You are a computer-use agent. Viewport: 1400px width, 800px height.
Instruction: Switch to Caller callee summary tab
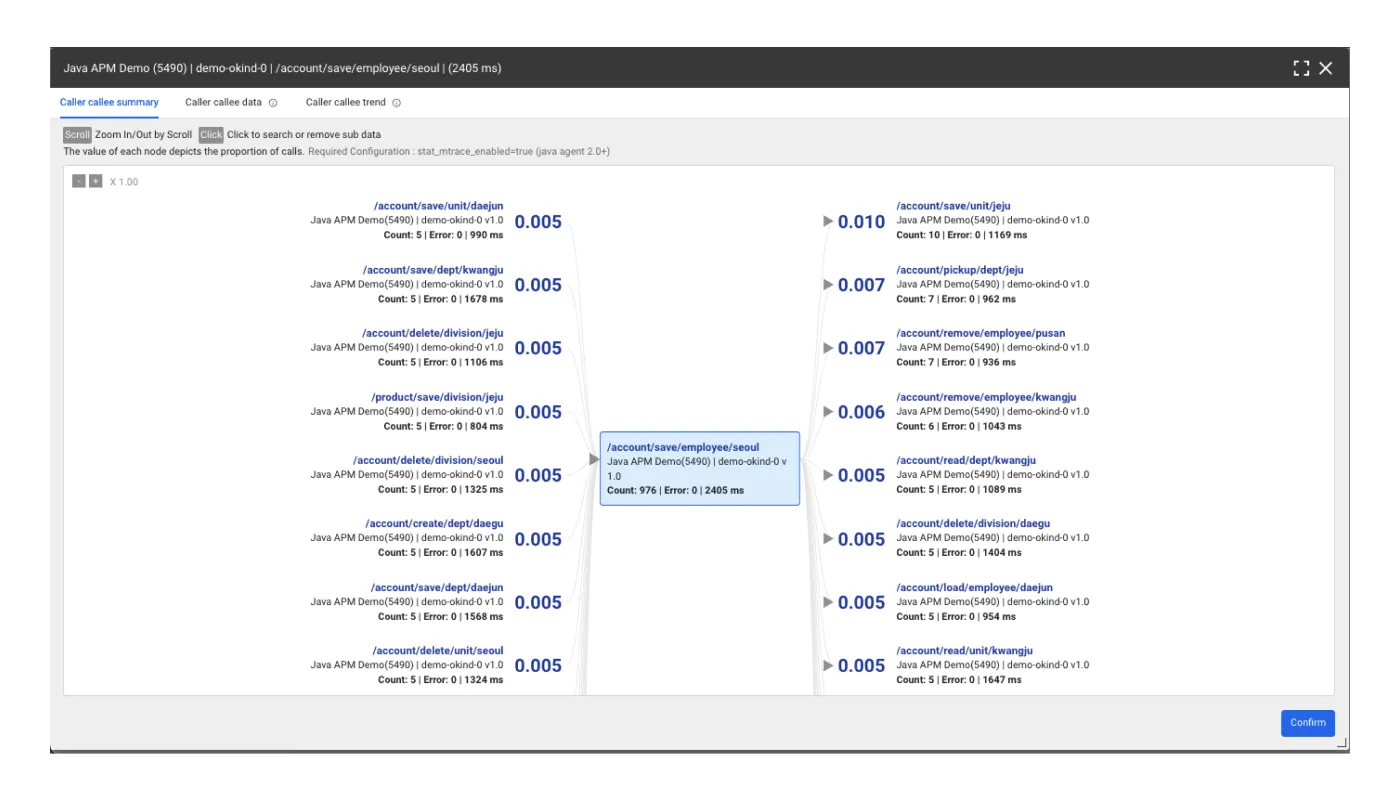(109, 103)
